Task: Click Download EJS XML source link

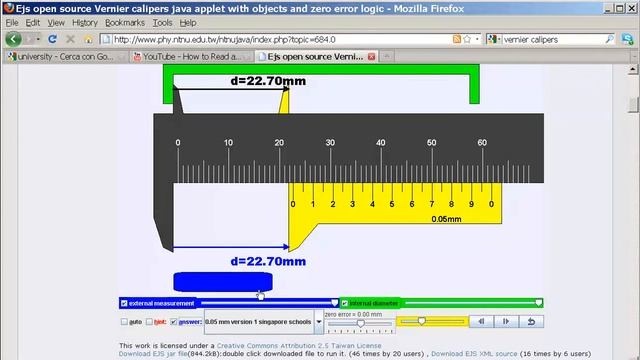Action: pyautogui.click(x=474, y=354)
